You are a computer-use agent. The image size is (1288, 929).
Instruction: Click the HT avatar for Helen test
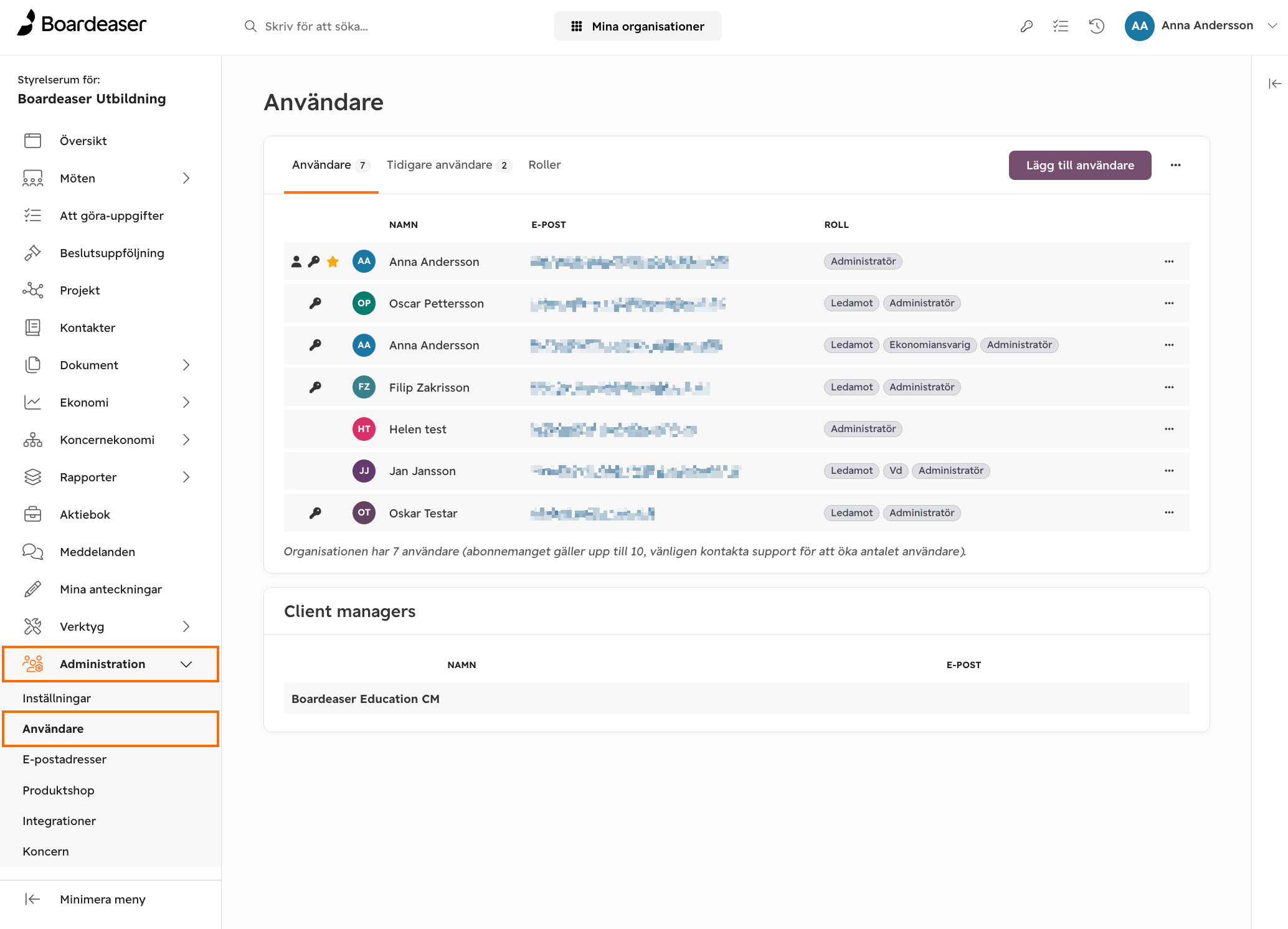coord(364,429)
